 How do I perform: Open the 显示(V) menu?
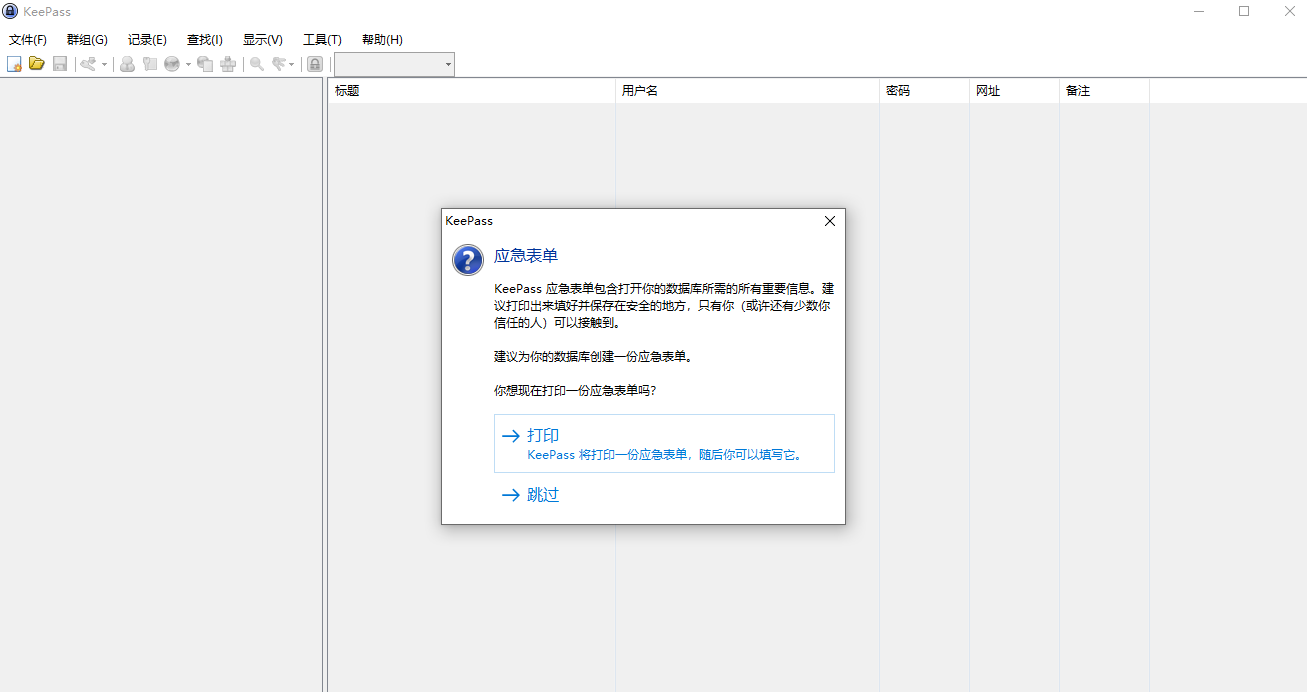click(263, 40)
